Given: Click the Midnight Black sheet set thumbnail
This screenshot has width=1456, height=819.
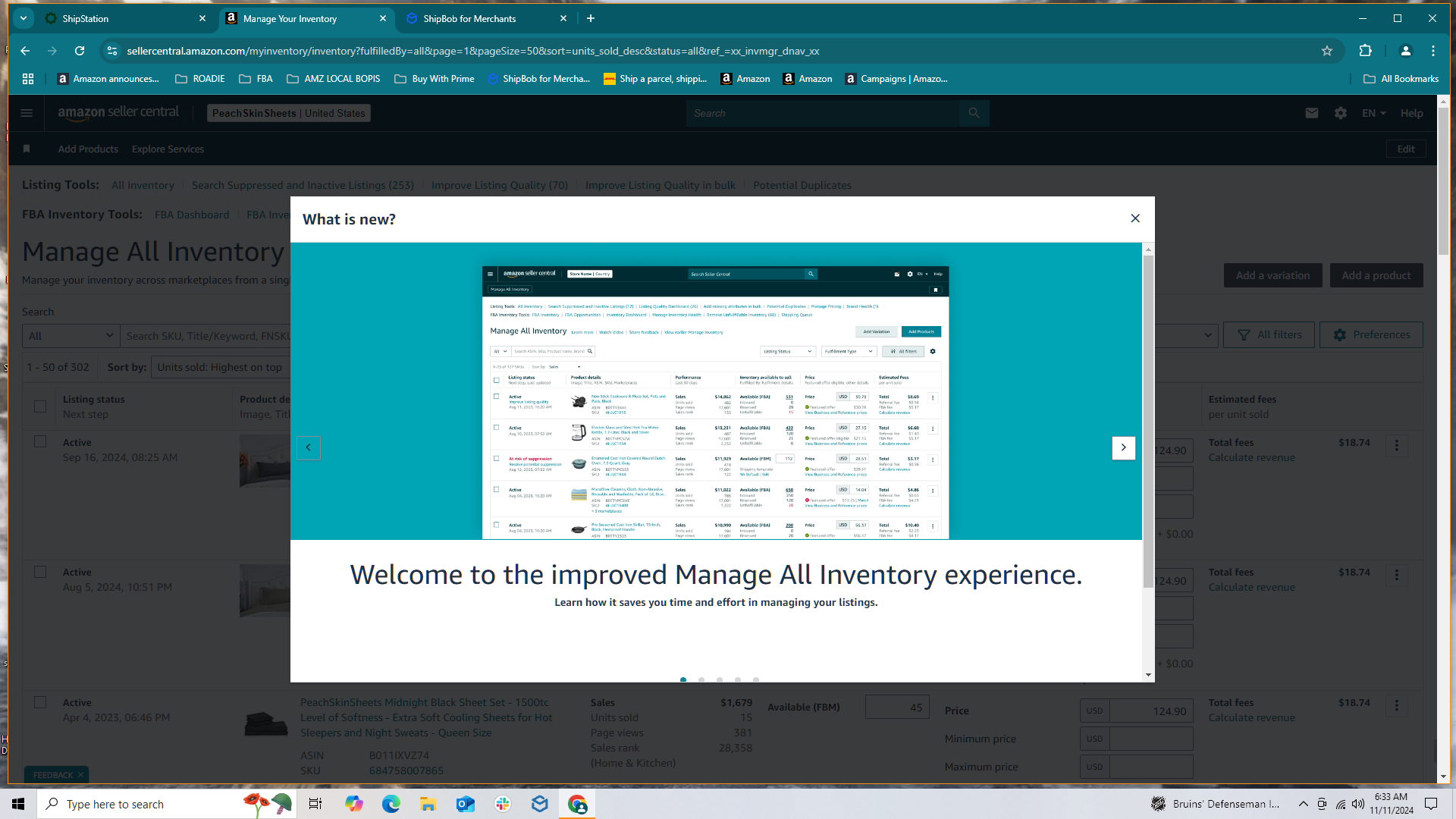Looking at the screenshot, I should [x=265, y=723].
